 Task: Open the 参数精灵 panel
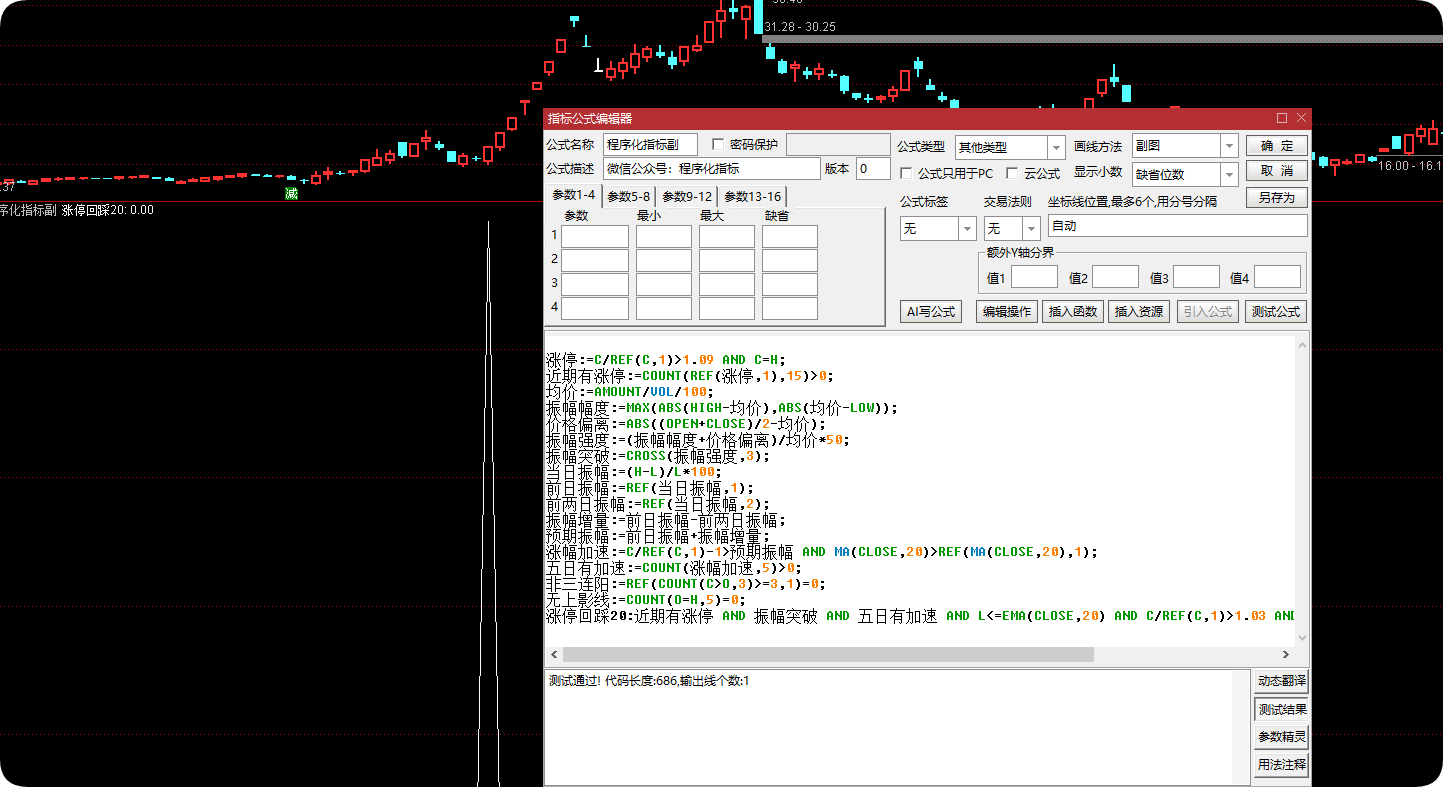pos(1281,737)
